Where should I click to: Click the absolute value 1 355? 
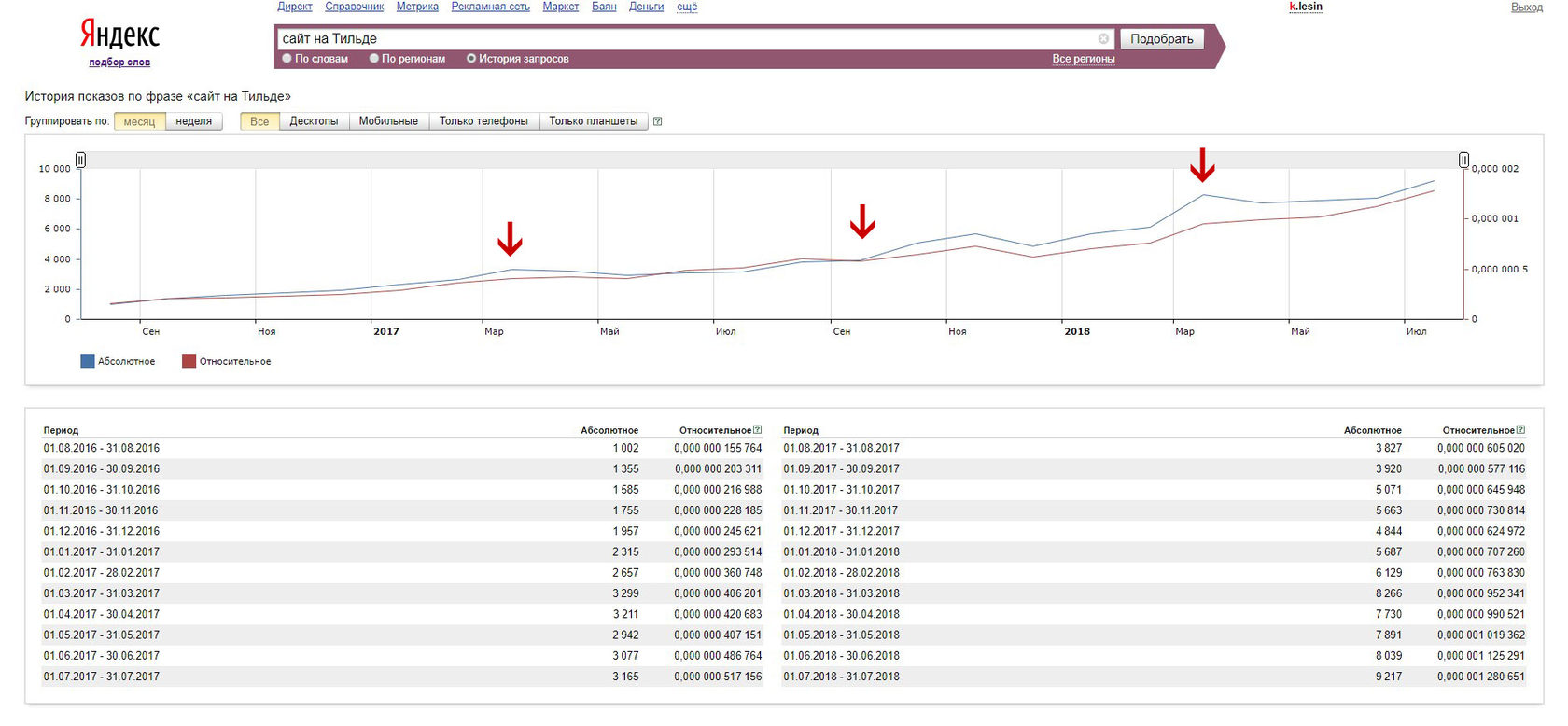tap(626, 469)
